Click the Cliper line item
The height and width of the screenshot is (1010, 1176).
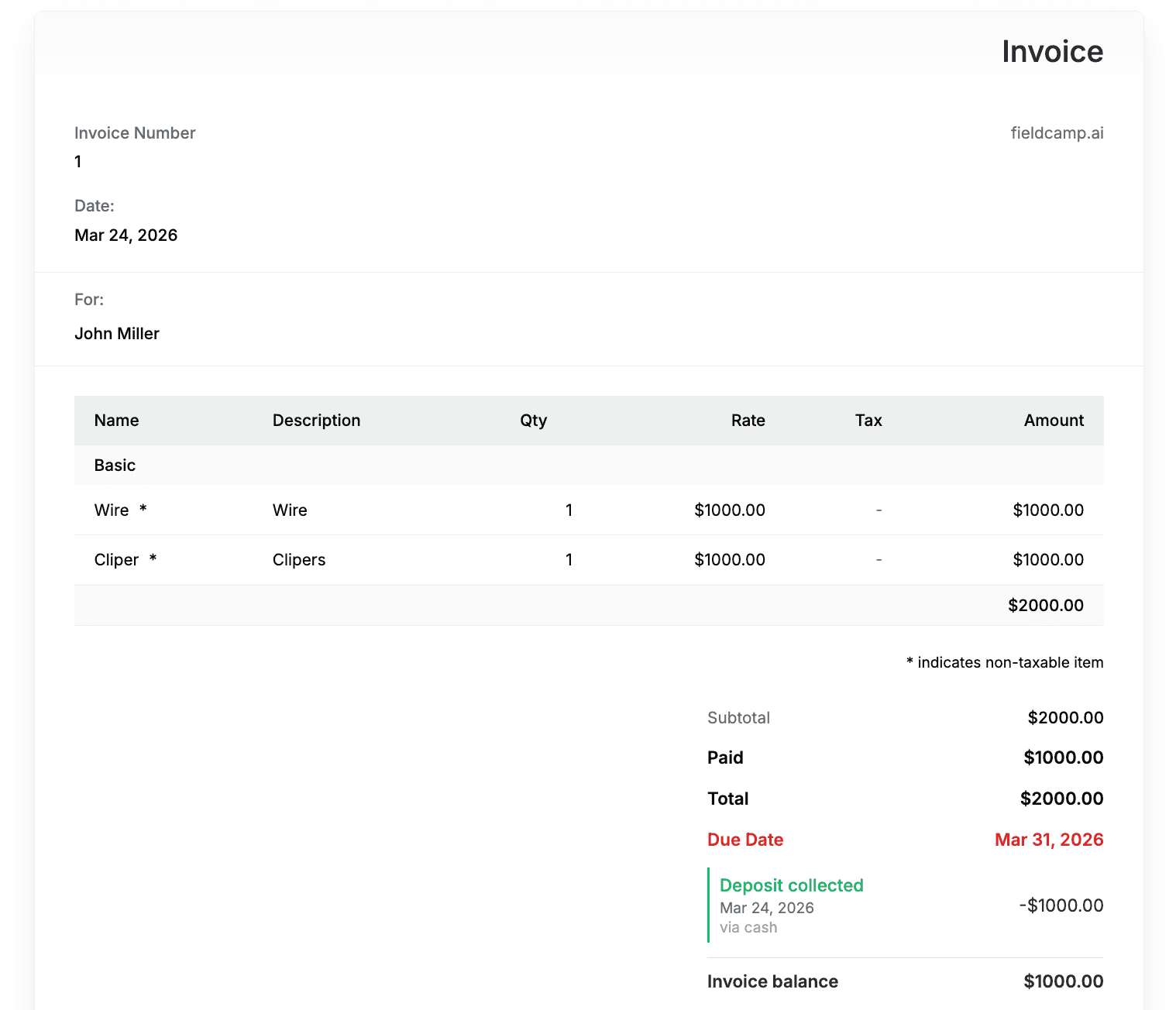(x=116, y=559)
